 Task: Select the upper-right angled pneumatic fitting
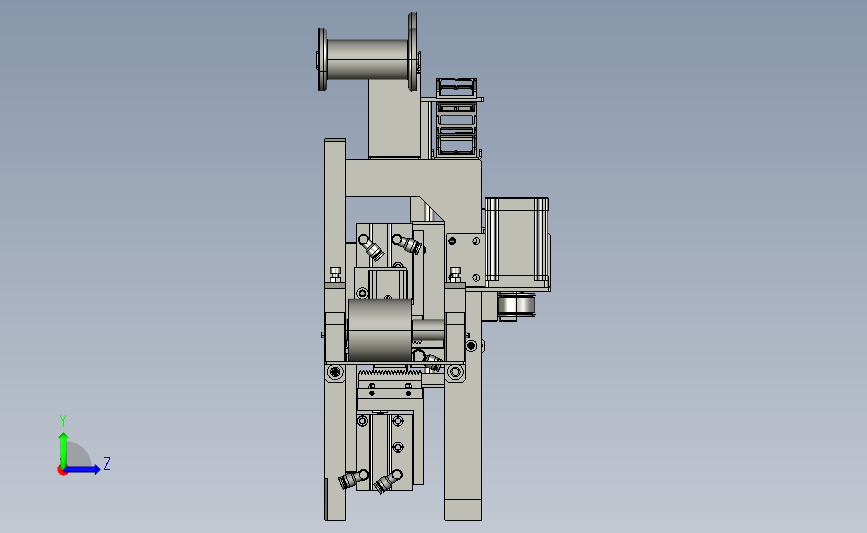[x=408, y=243]
